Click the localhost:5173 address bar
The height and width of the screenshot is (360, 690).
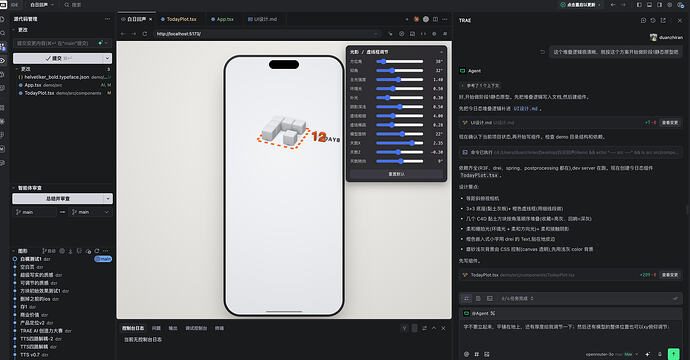click(268, 34)
